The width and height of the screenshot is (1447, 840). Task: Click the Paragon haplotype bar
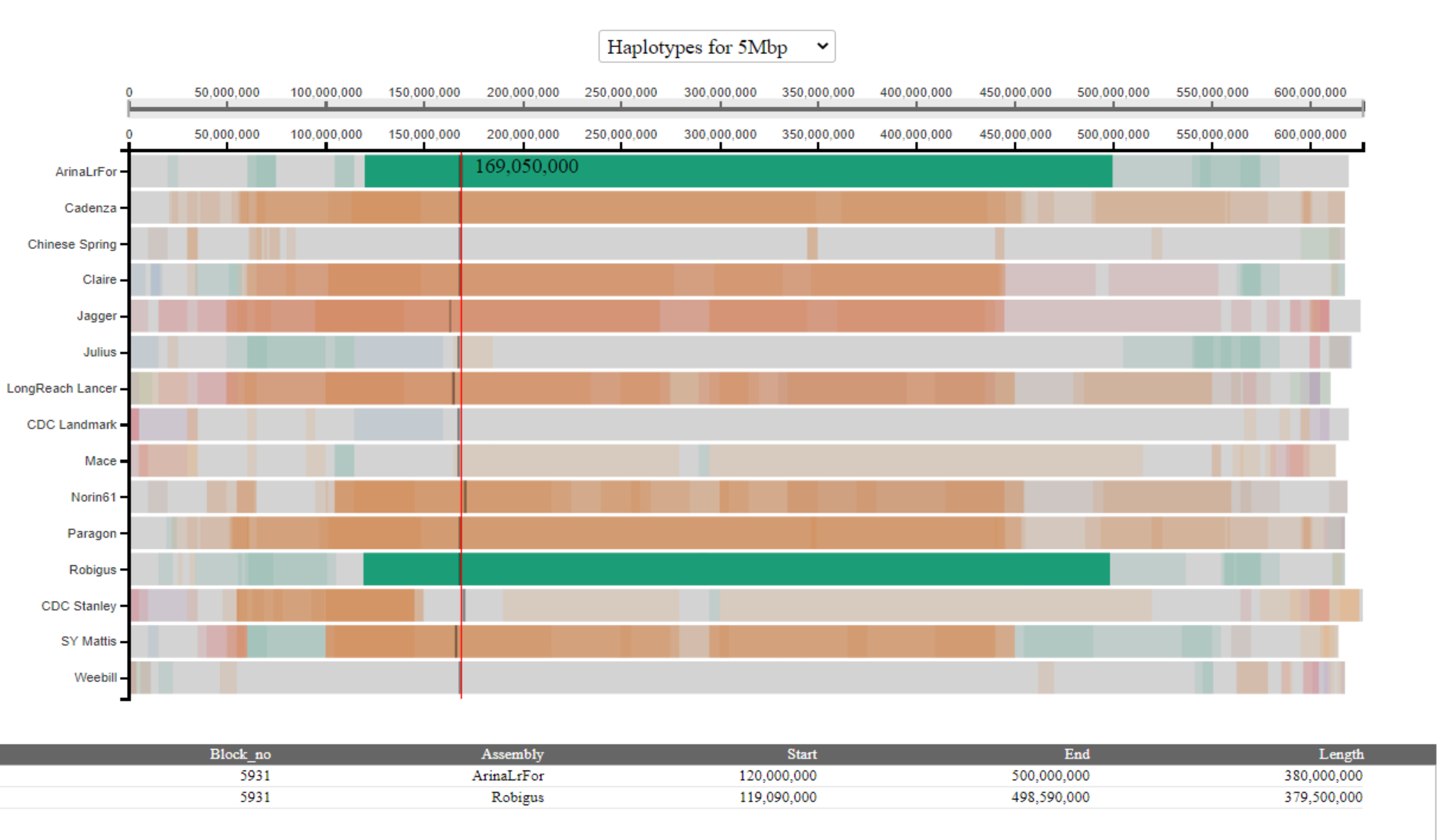(x=738, y=533)
